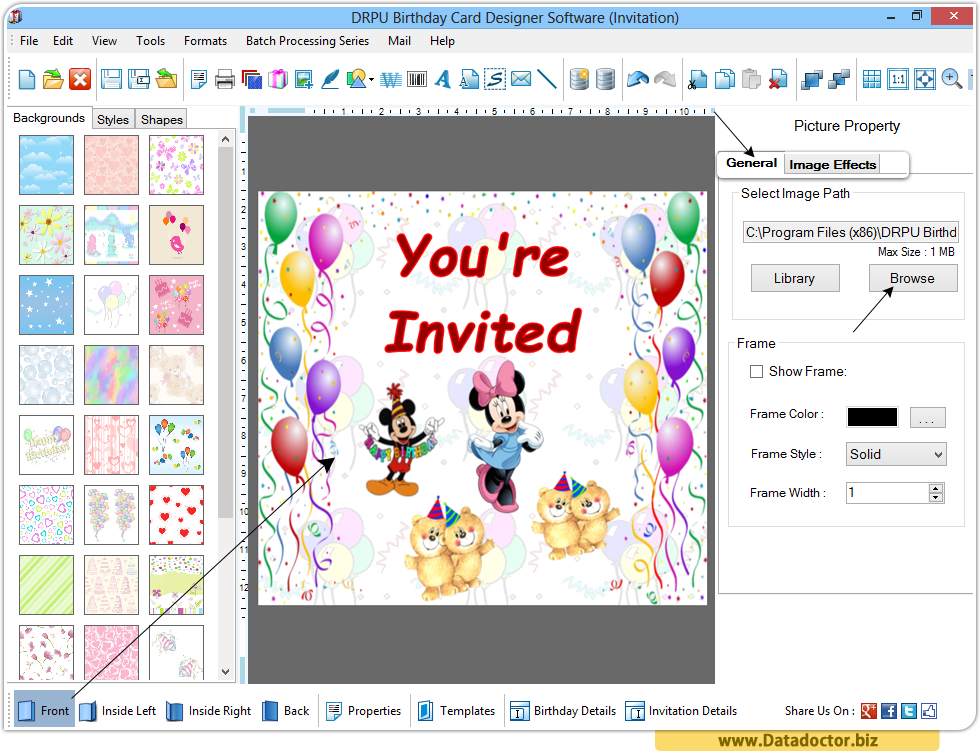980x751 pixels.
Task: Click the Undo arrow icon
Action: point(637,80)
